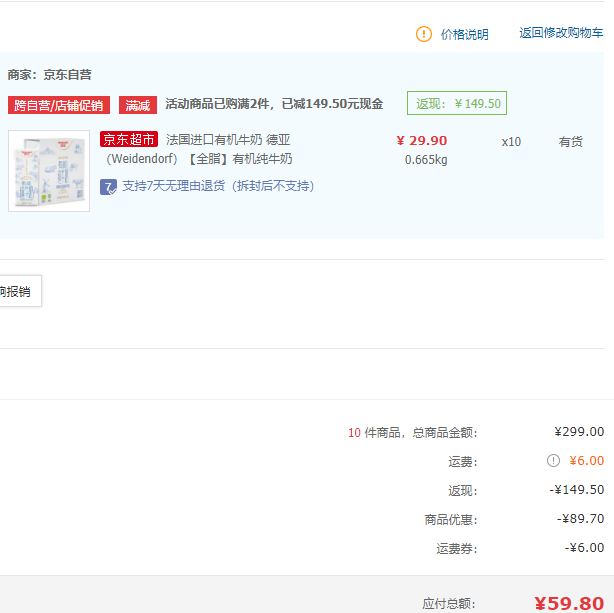Click the 返现 ¥149.50 green box
Screen dimensions: 614x613
457,103
